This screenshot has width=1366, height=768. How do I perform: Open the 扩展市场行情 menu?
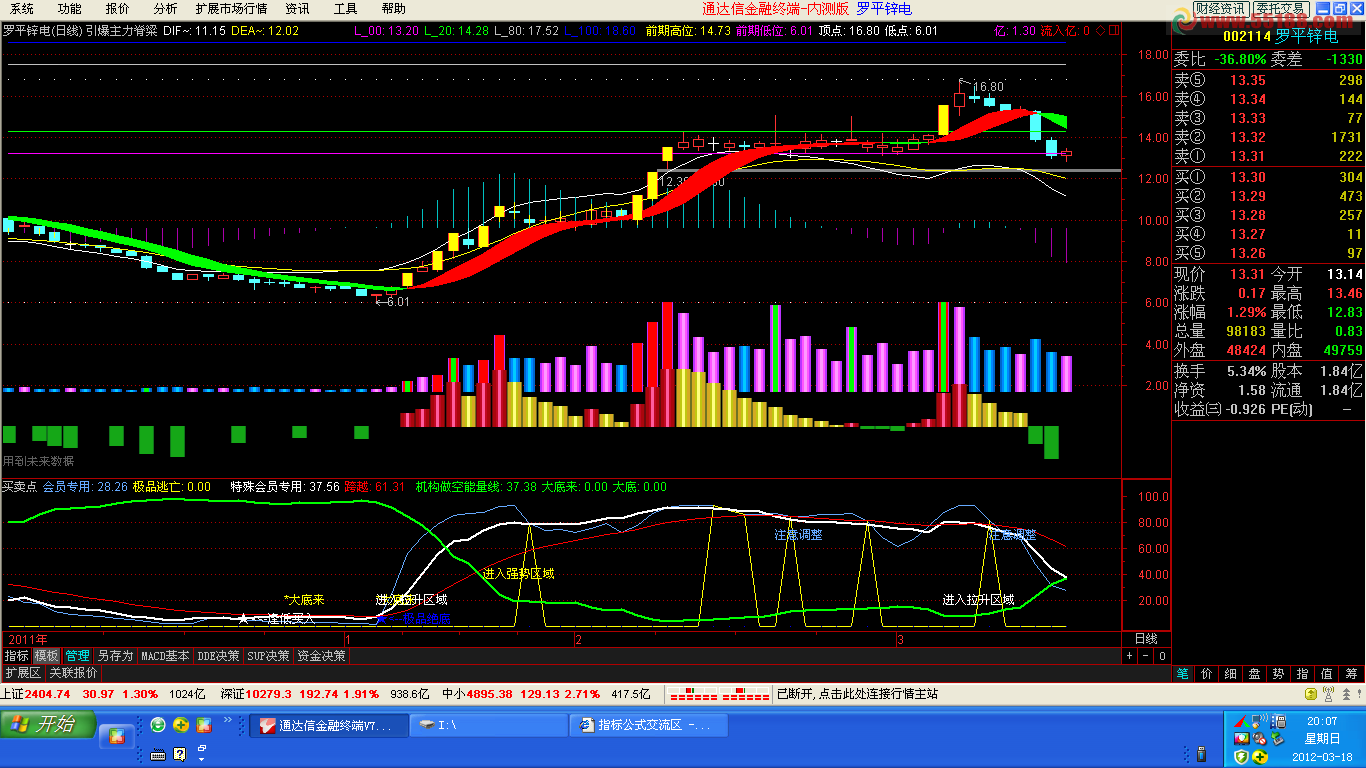click(x=231, y=9)
